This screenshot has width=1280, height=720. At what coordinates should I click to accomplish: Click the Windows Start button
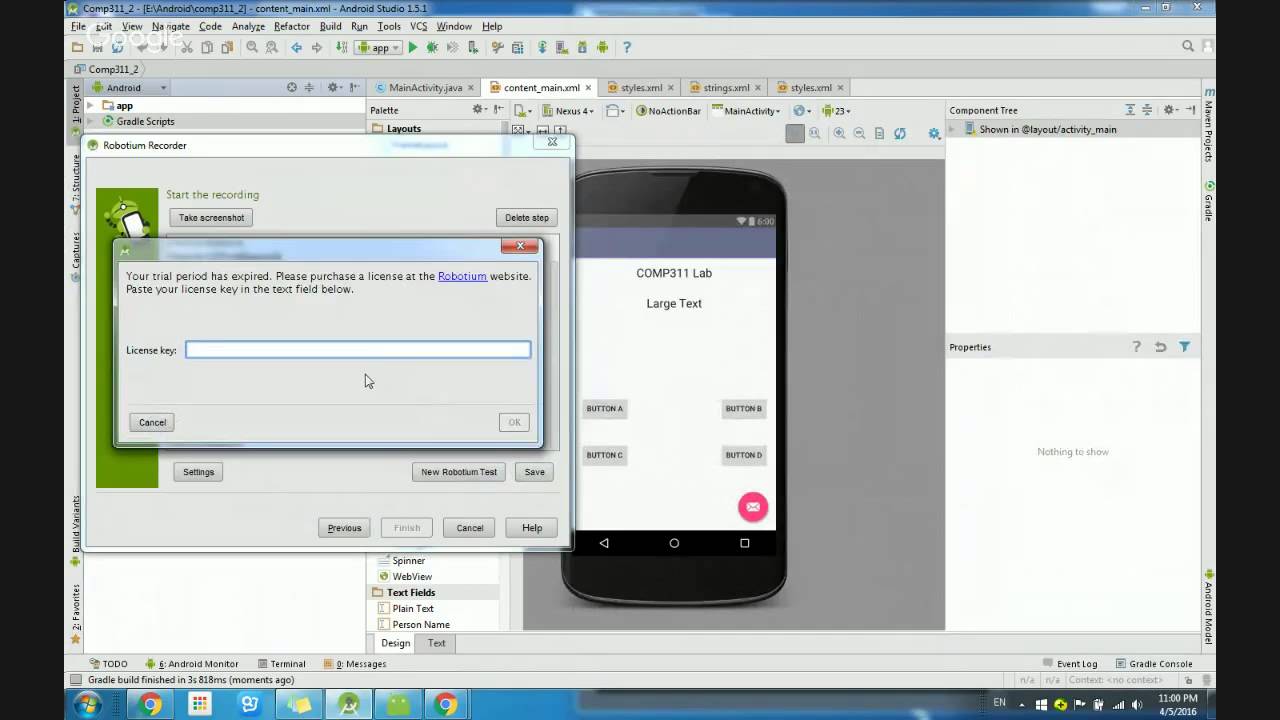(87, 705)
